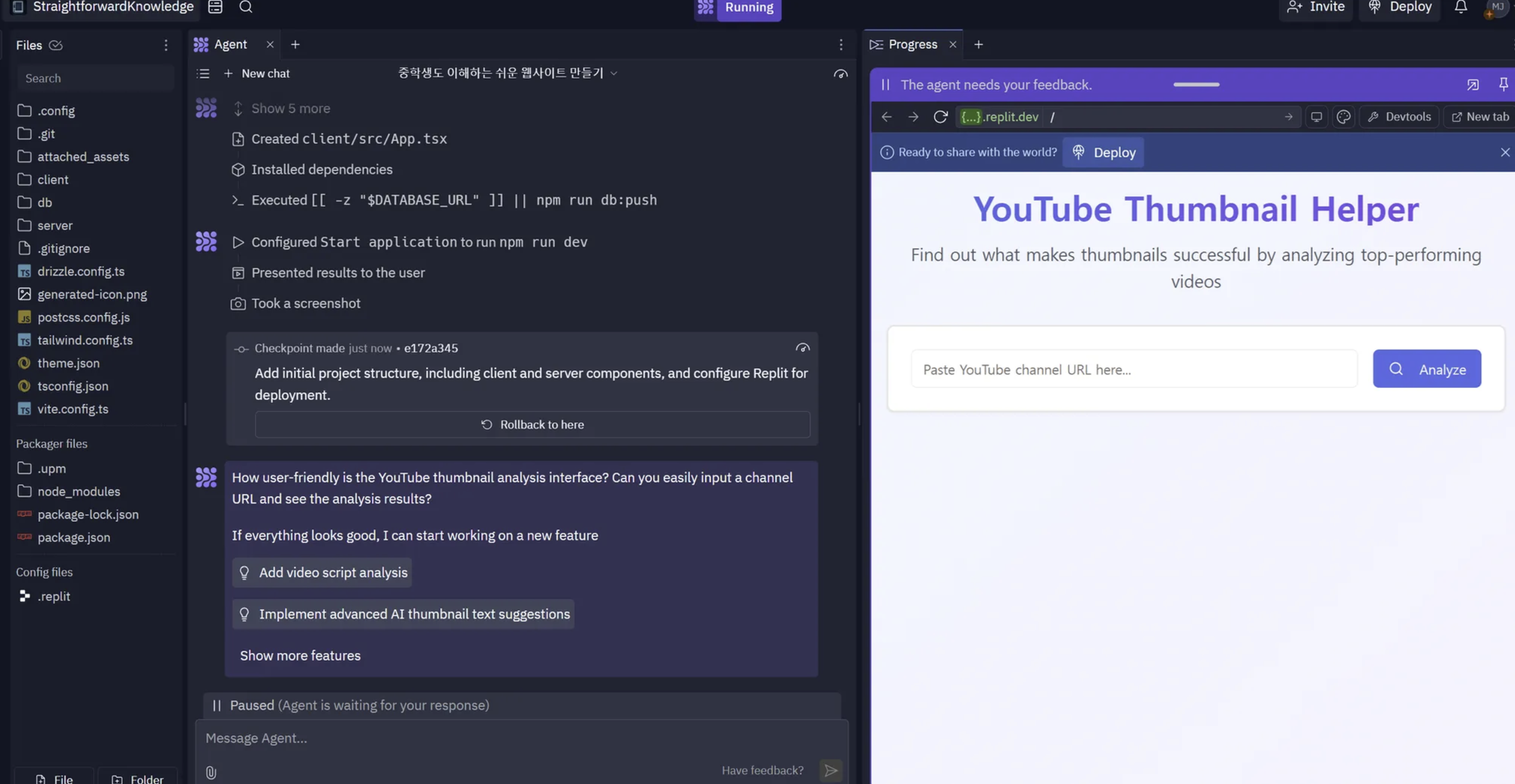The image size is (1515, 784).
Task: Open generated-icon.png file
Action: coord(83,294)
